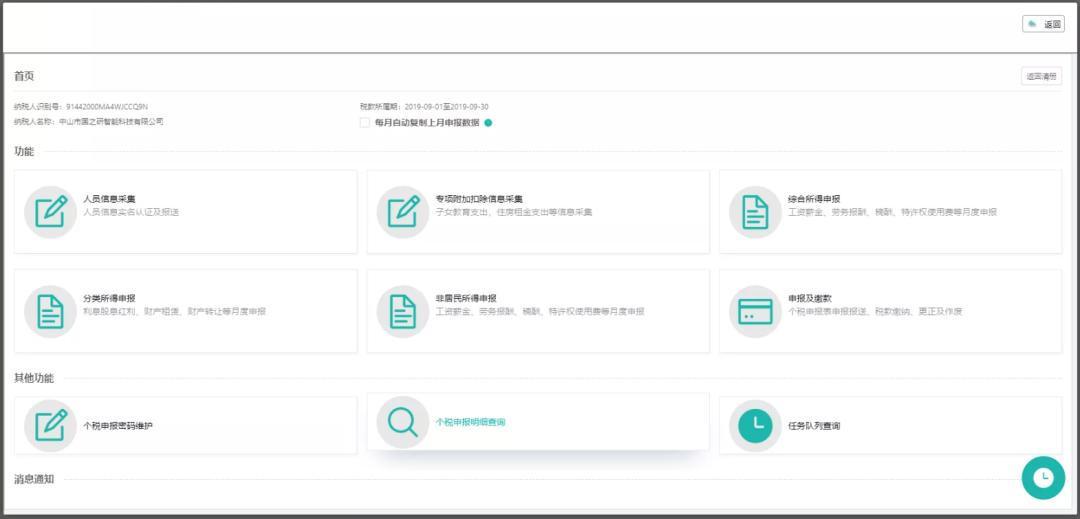Enable 每月自动复制上月申报数据 checkbox
This screenshot has width=1080, height=519.
(x=364, y=123)
